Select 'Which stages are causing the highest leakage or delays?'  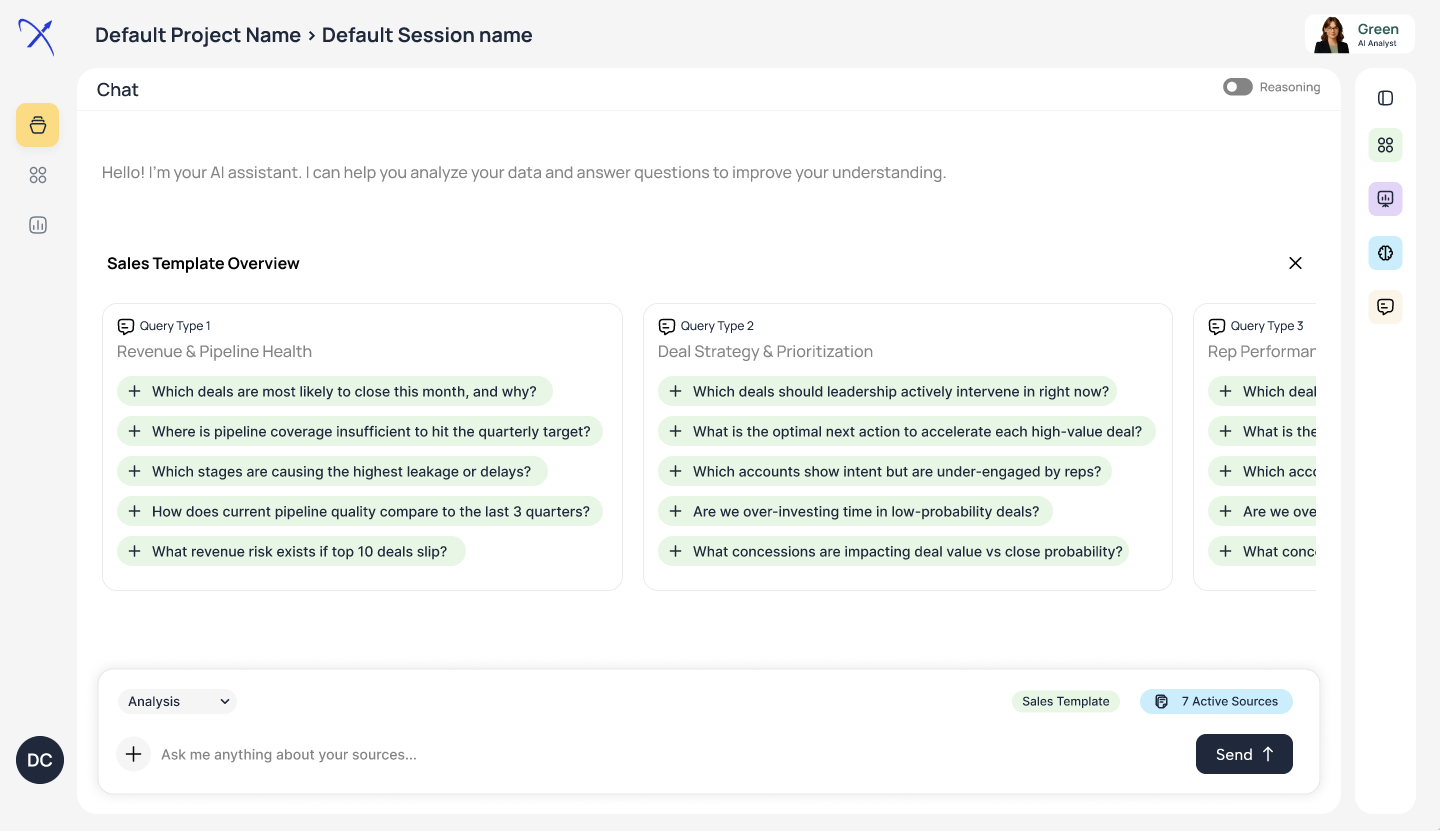(x=332, y=471)
